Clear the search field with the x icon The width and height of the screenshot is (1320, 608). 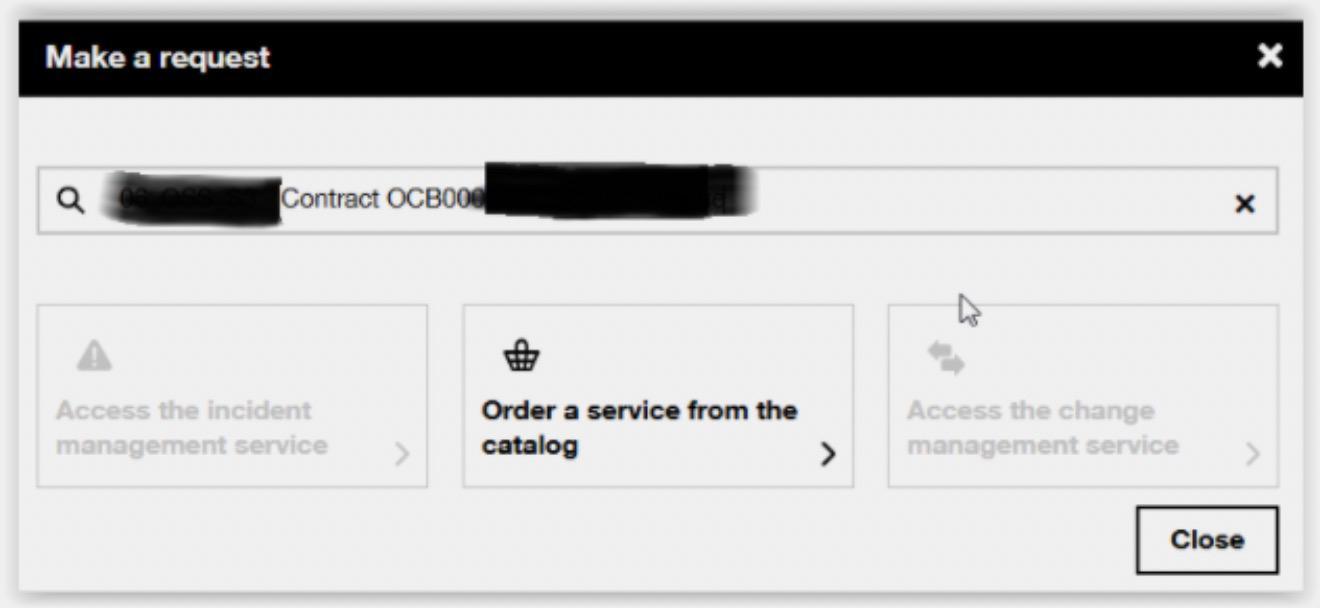[x=1244, y=204]
